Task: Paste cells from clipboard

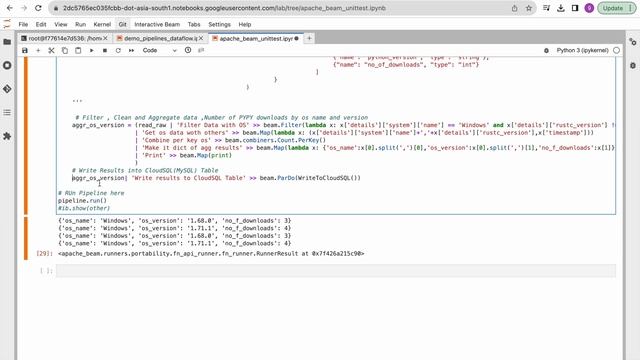Action: 78,51
